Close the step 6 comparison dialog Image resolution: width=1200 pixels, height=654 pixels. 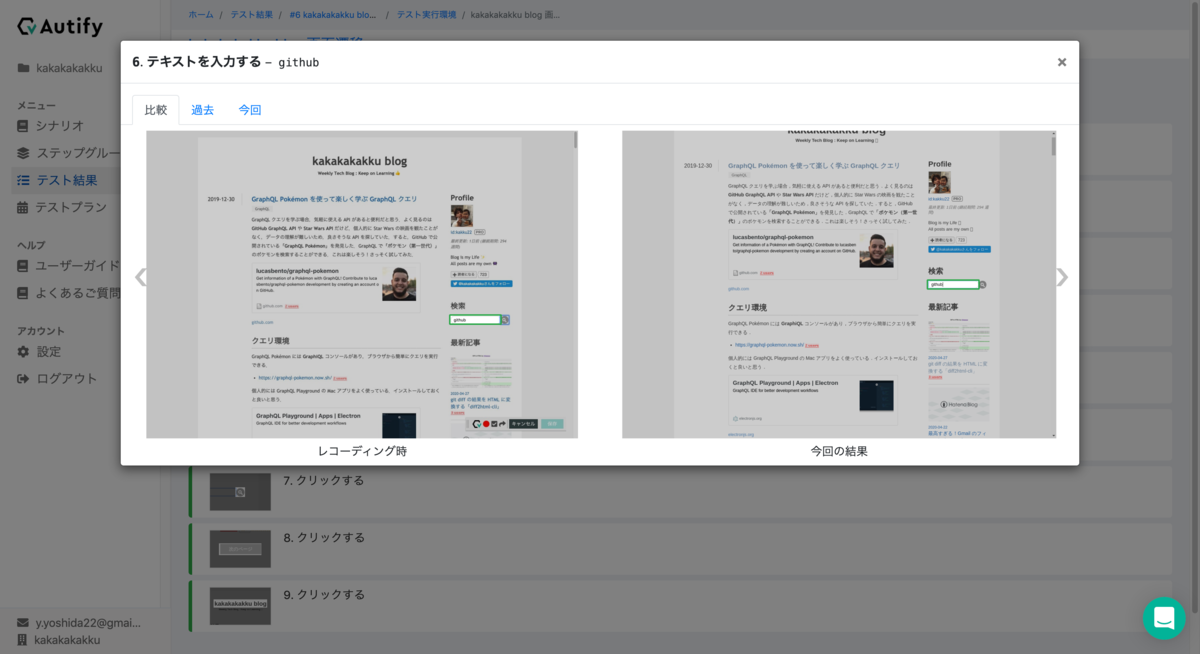coord(1062,62)
